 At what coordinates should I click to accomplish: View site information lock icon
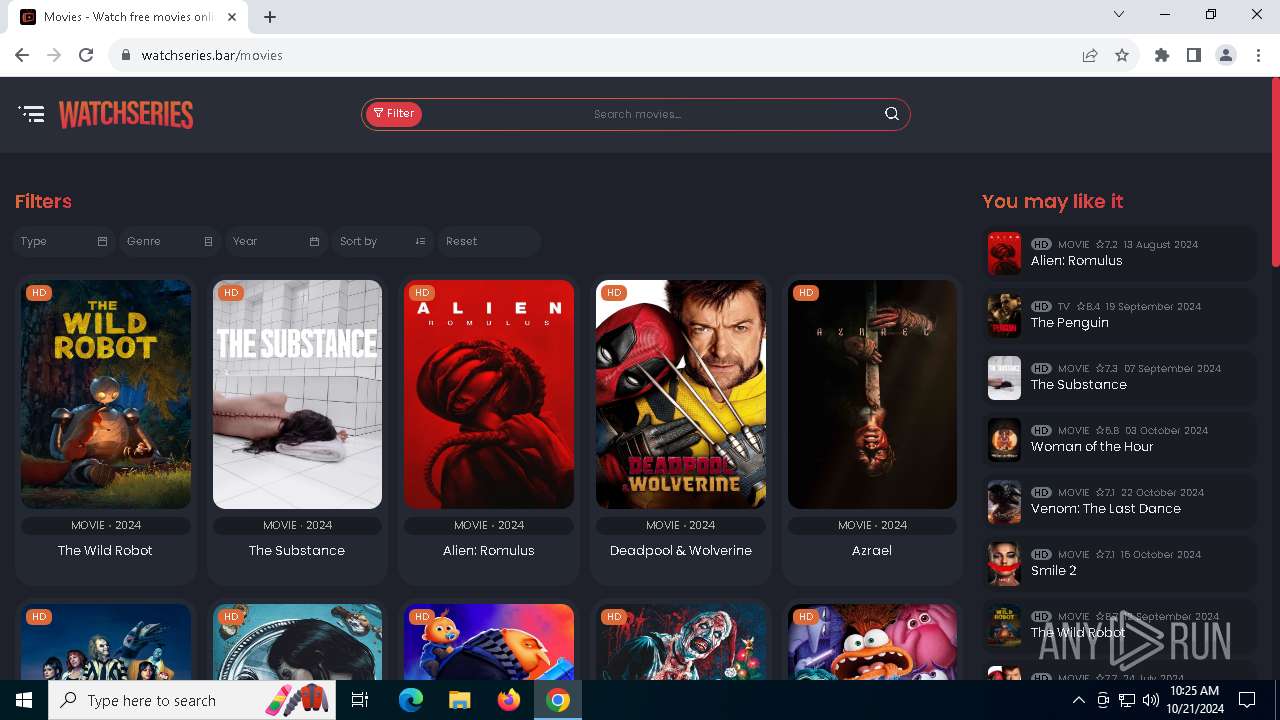click(126, 56)
